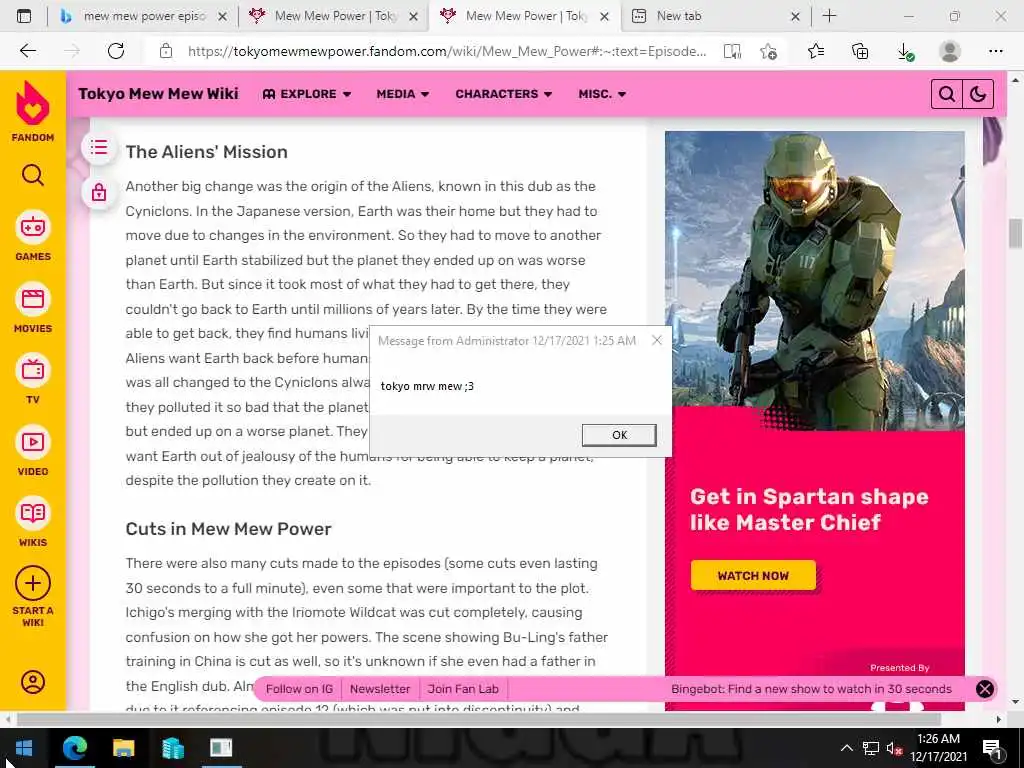1024x768 pixels.
Task: Click the vertical page scrollbar thumb
Action: point(1015,233)
